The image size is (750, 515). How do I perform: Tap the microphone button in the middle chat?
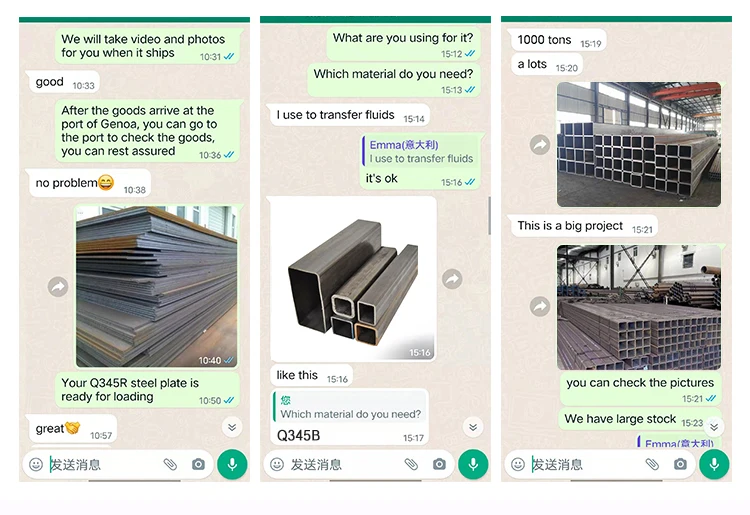click(x=473, y=464)
